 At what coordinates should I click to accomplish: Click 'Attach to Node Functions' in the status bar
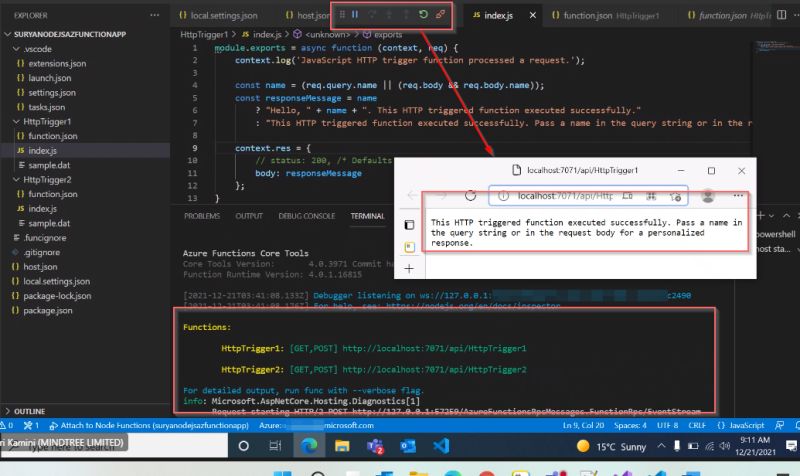149,425
